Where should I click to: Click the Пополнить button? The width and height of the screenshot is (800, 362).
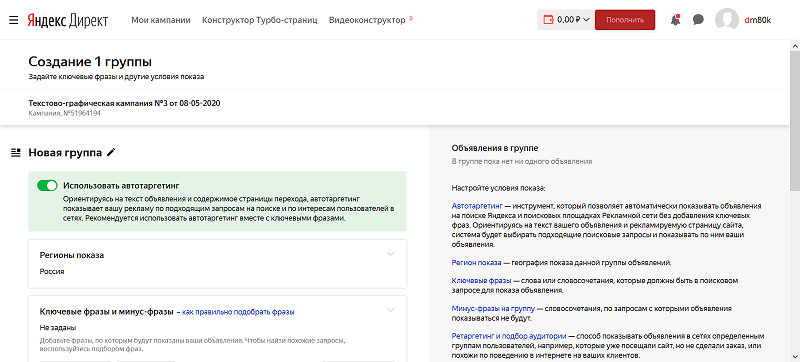pos(625,20)
